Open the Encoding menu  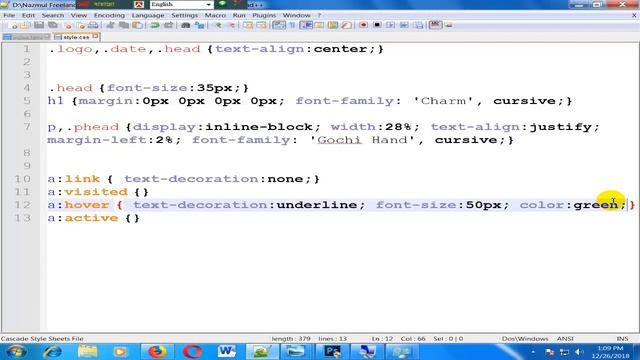point(109,15)
